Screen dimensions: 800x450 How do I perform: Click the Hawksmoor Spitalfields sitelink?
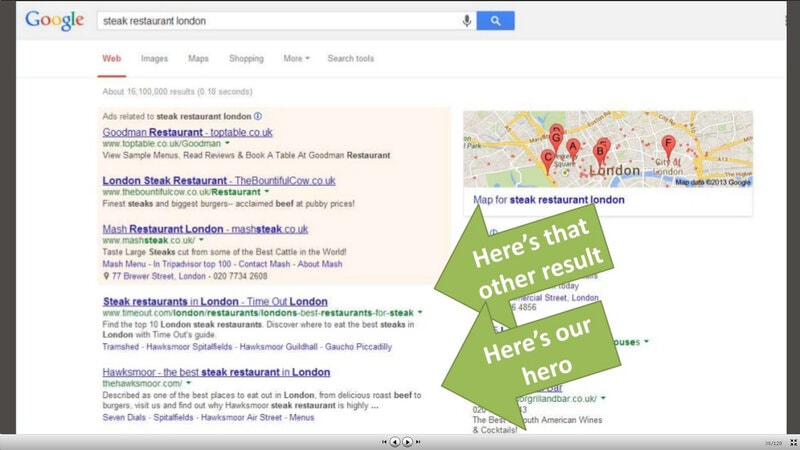189,347
